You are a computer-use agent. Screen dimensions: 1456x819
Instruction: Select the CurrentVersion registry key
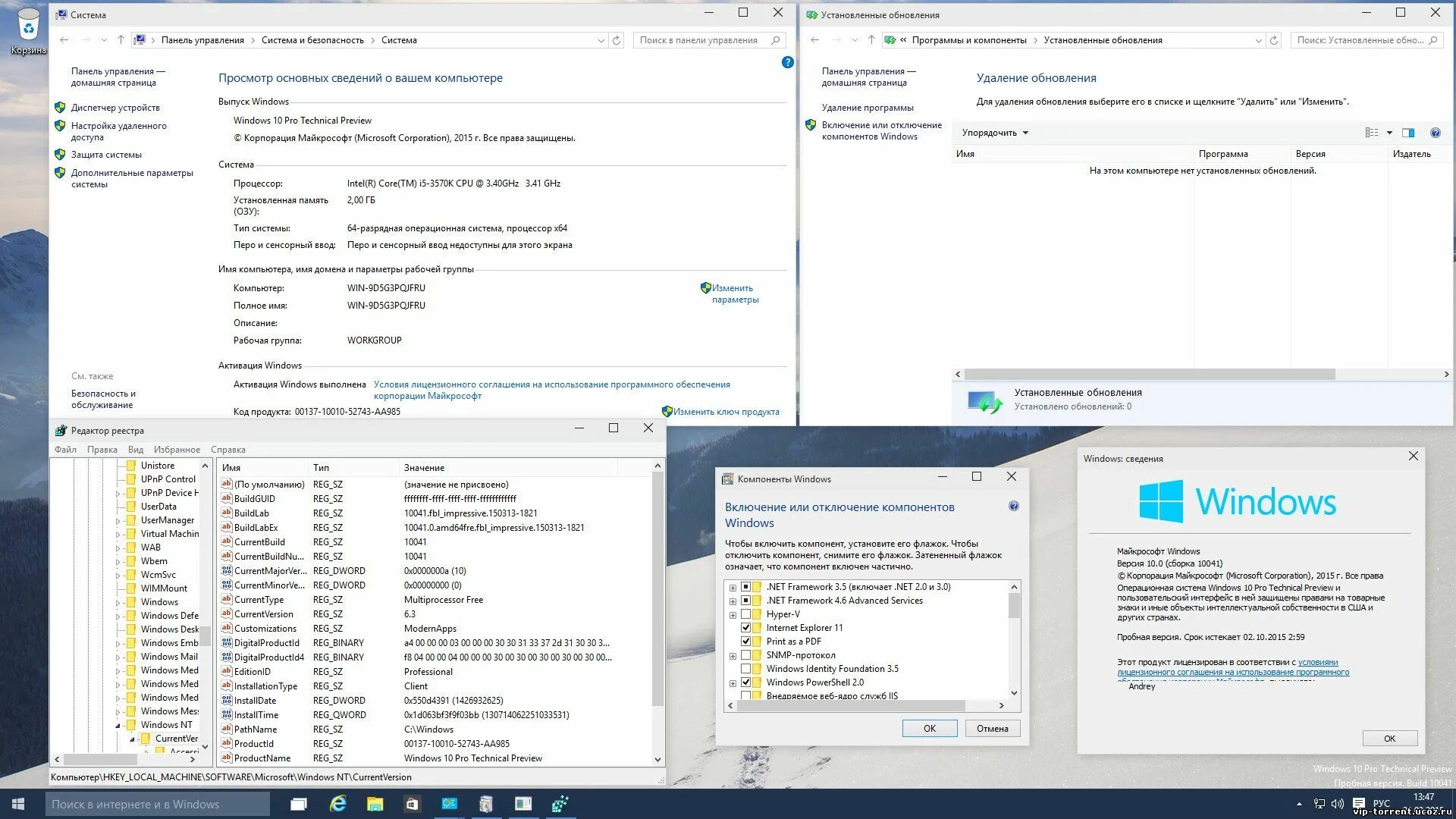pyautogui.click(x=177, y=739)
